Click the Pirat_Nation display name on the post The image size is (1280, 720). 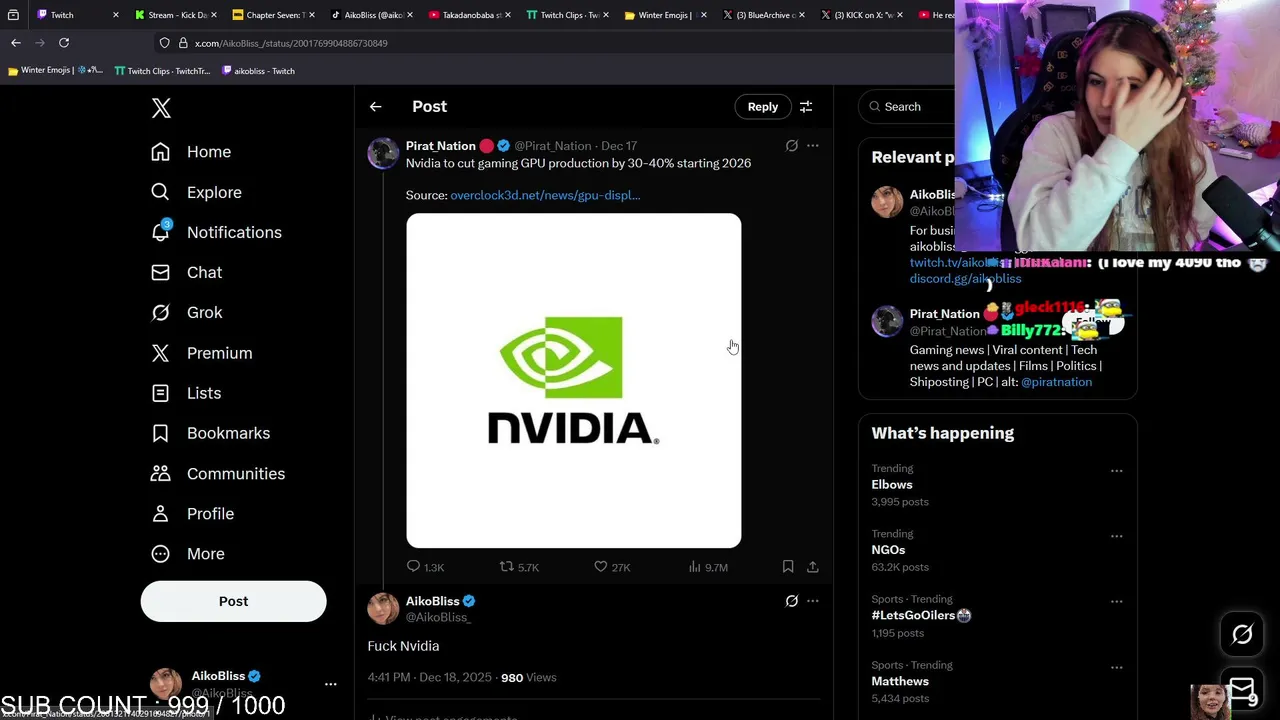tap(441, 146)
